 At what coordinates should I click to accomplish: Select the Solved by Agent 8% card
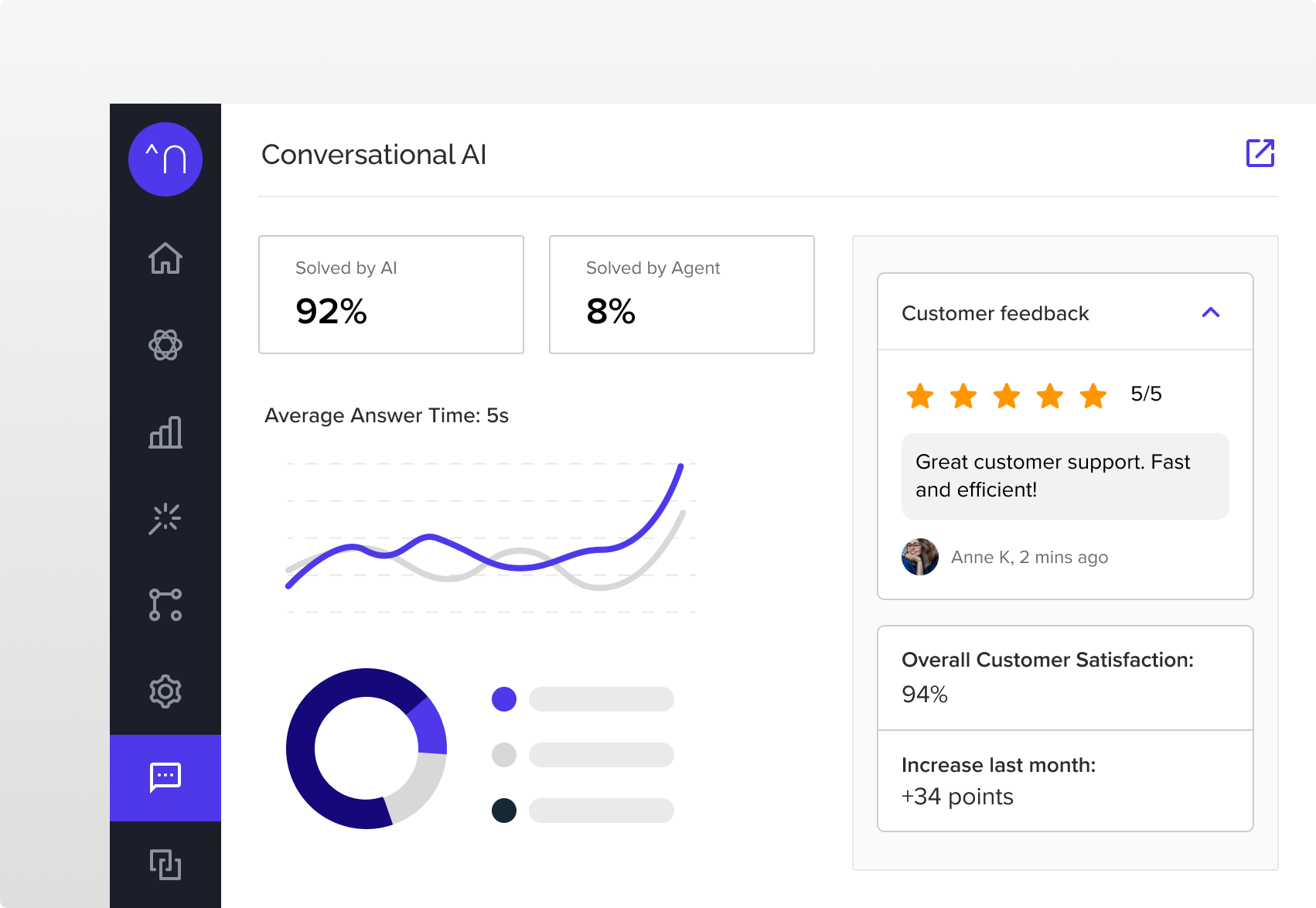(x=682, y=295)
